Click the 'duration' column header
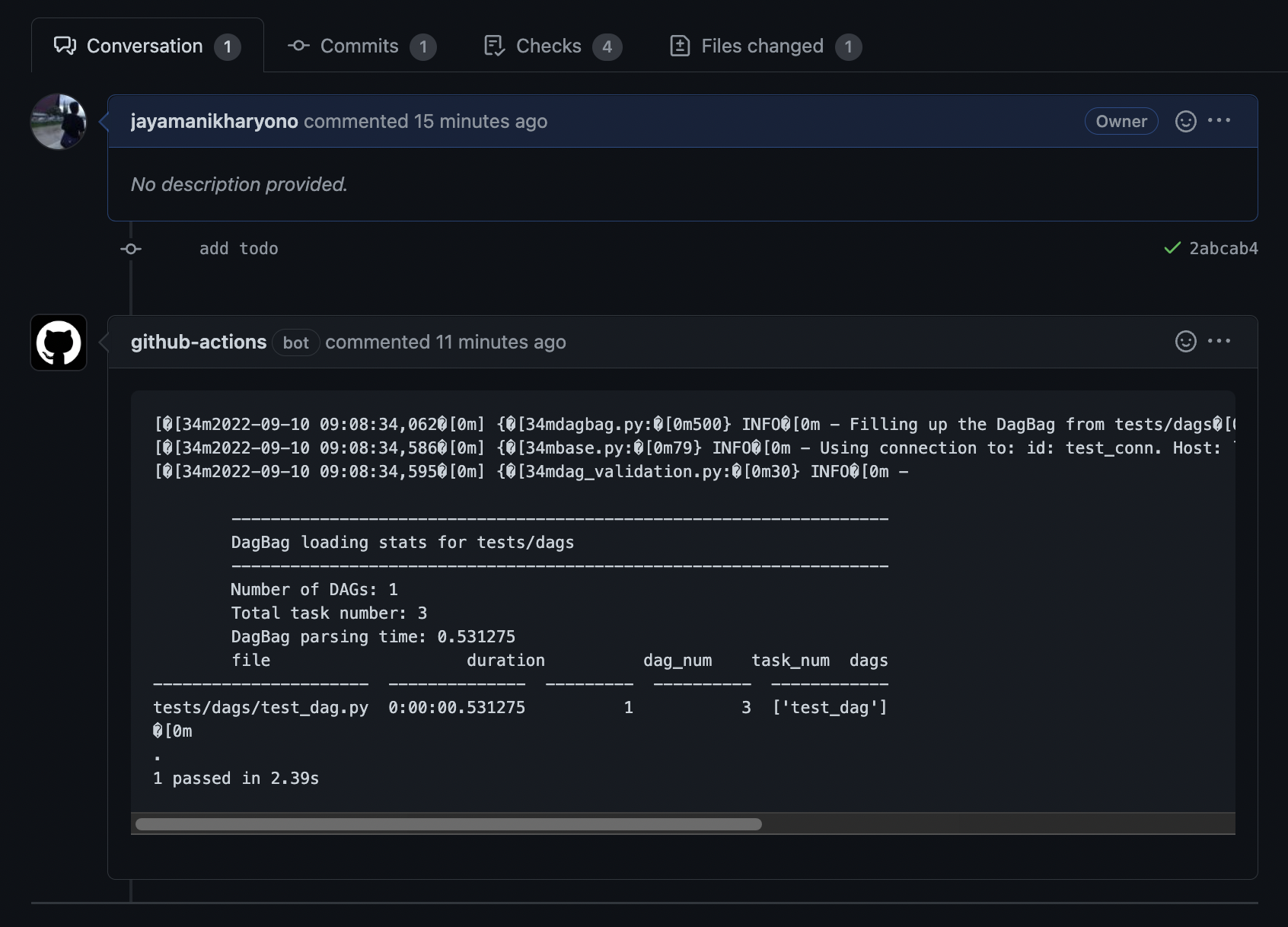The height and width of the screenshot is (927, 1288). point(506,661)
